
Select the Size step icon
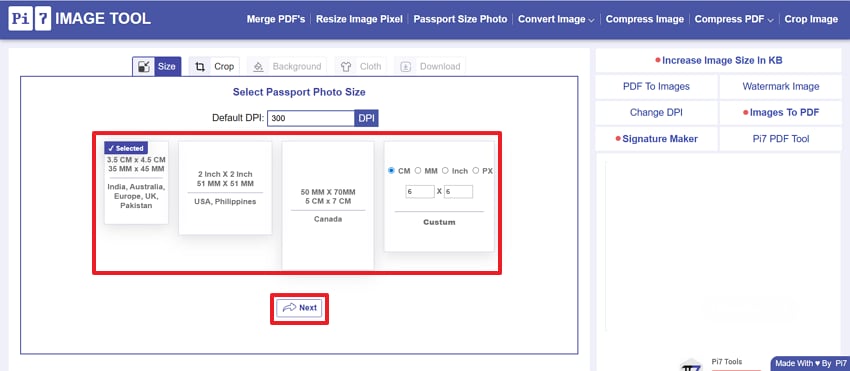point(144,67)
